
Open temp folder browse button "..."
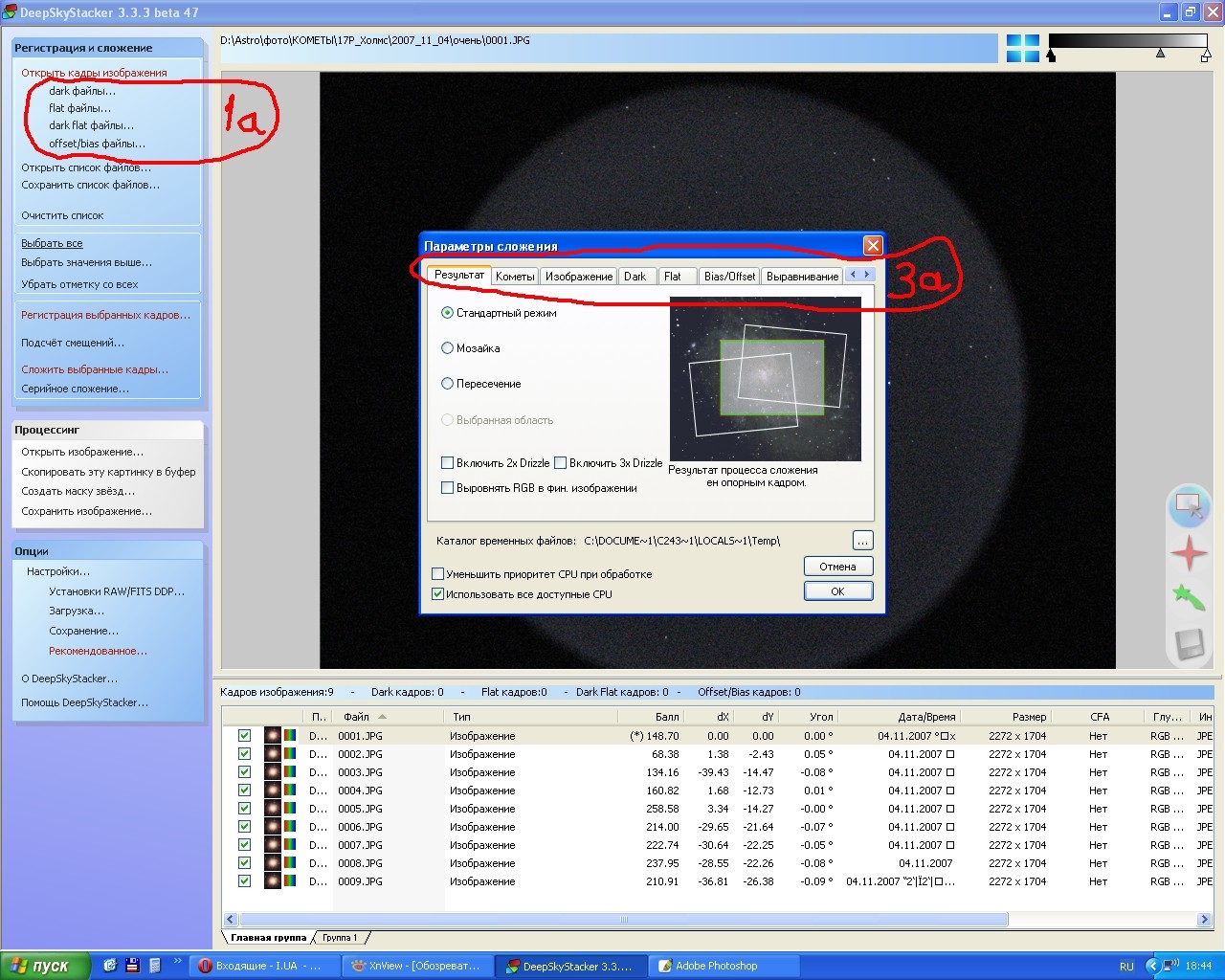tap(862, 541)
